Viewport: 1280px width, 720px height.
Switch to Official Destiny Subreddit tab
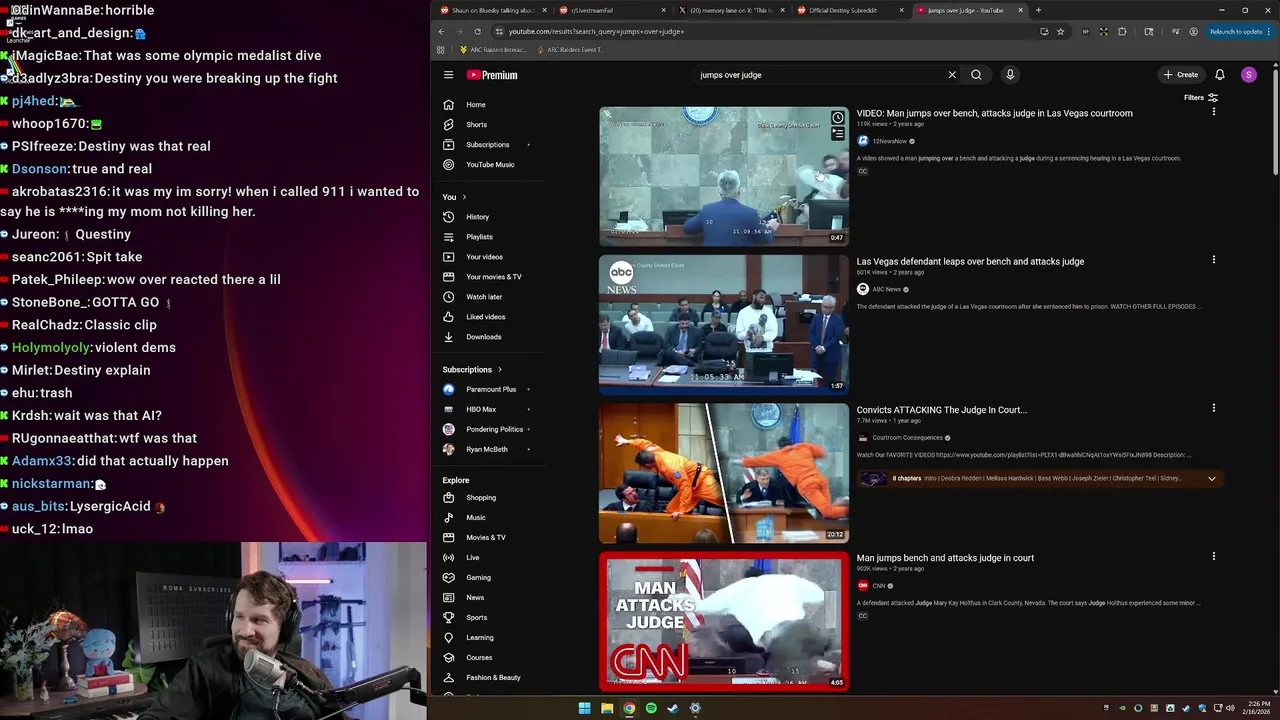click(x=850, y=10)
